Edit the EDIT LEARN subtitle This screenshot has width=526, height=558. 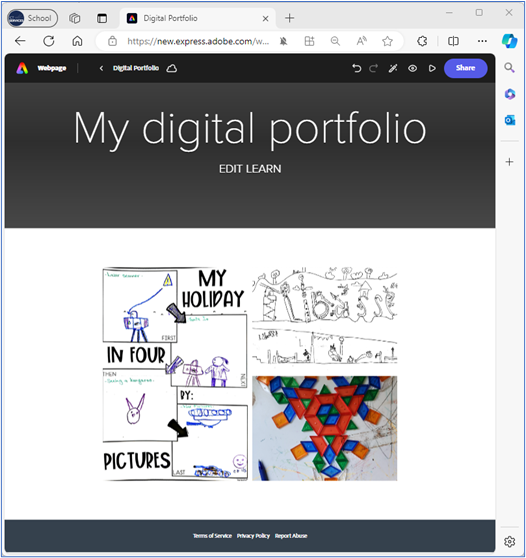click(x=250, y=169)
